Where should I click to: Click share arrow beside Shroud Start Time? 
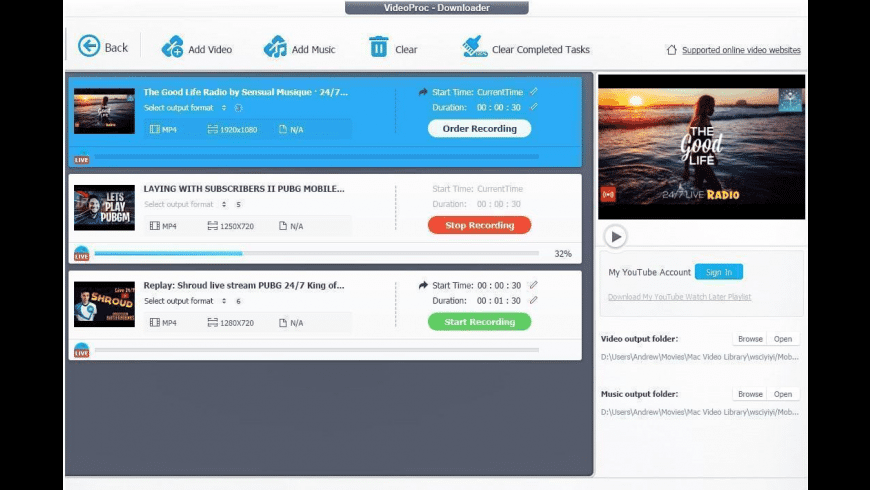423,285
